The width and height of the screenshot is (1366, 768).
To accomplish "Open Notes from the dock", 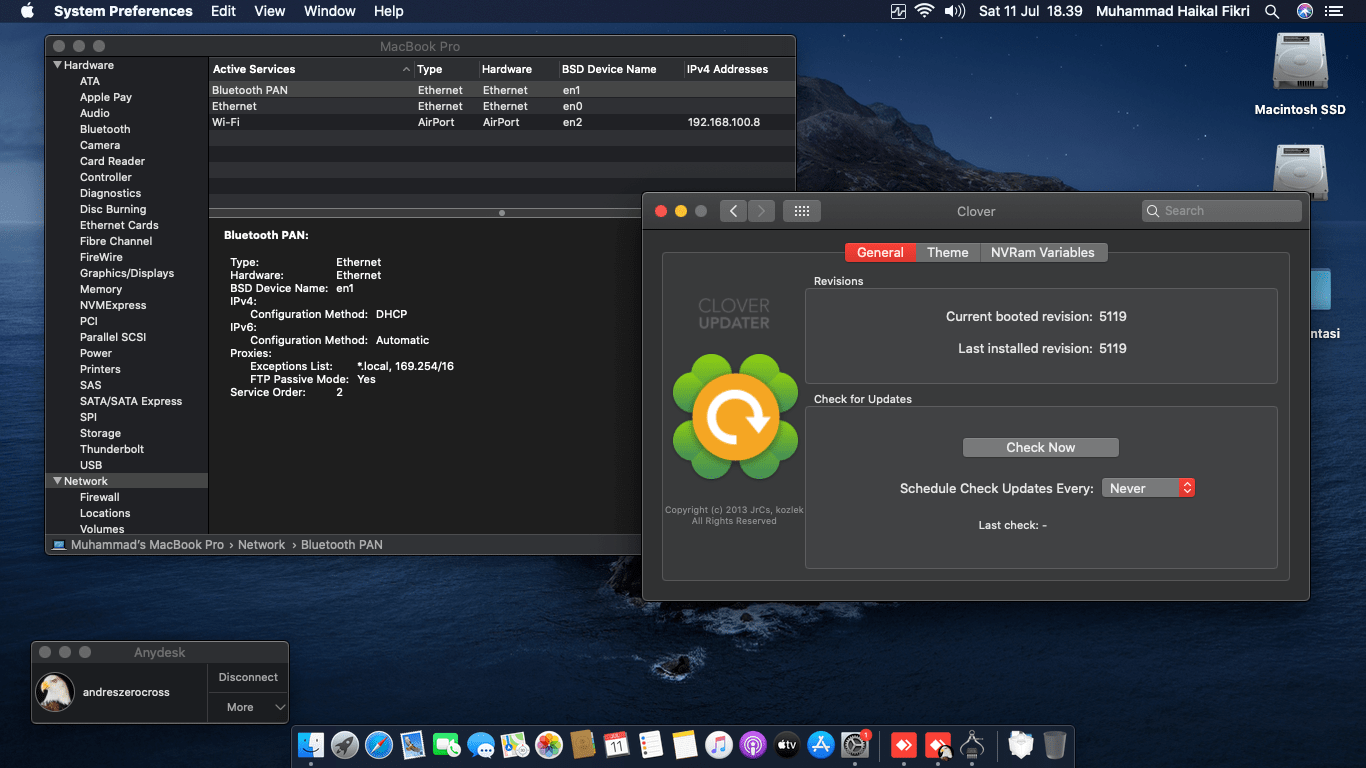I will tap(685, 744).
